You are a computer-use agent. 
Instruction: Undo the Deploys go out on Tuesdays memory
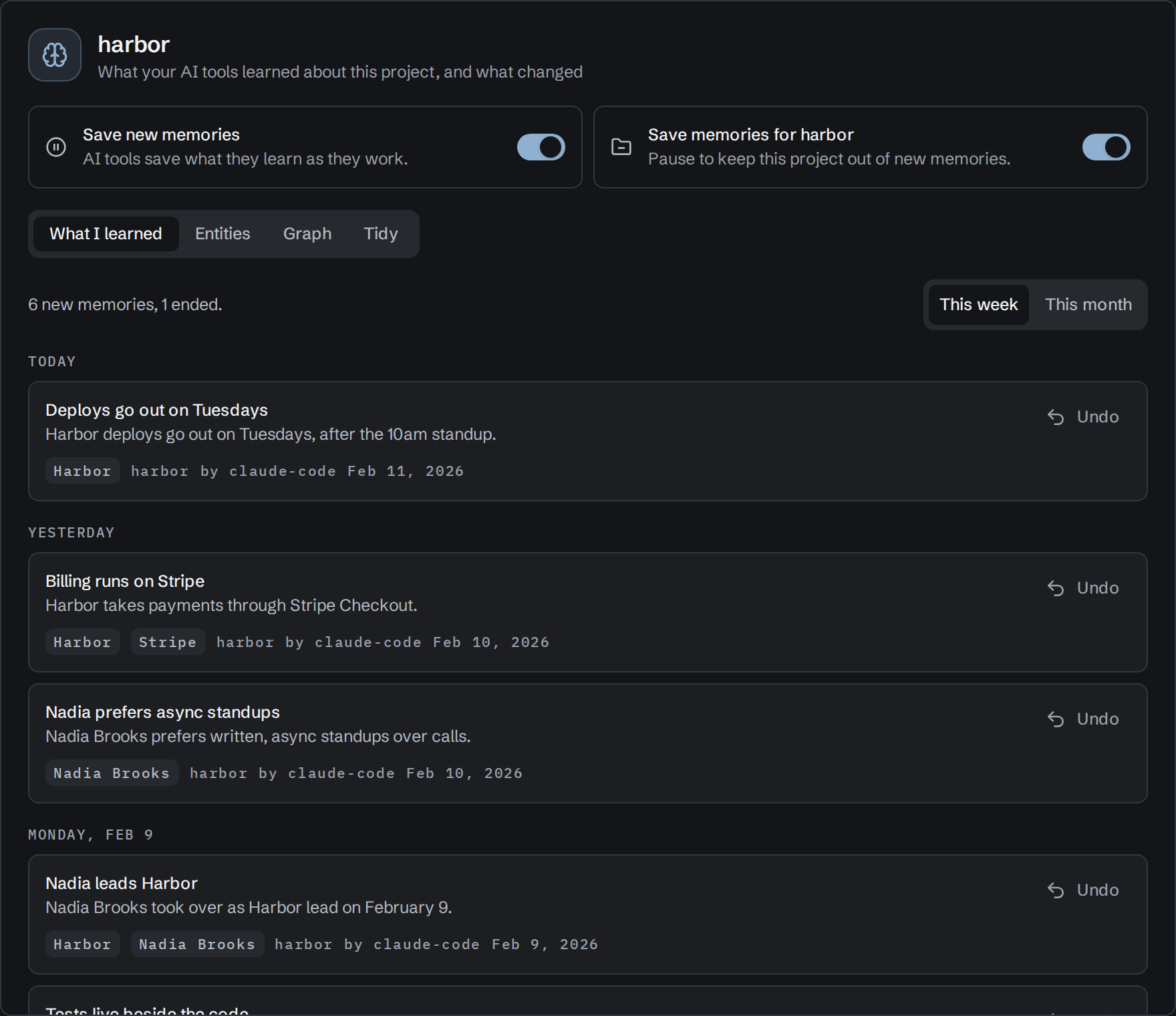point(1083,417)
